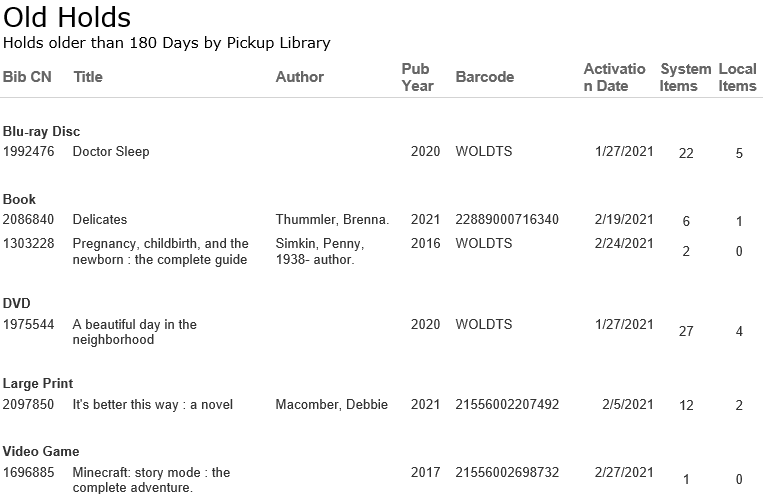Select the Large Print group heading
The height and width of the screenshot is (494, 770).
click(x=38, y=384)
